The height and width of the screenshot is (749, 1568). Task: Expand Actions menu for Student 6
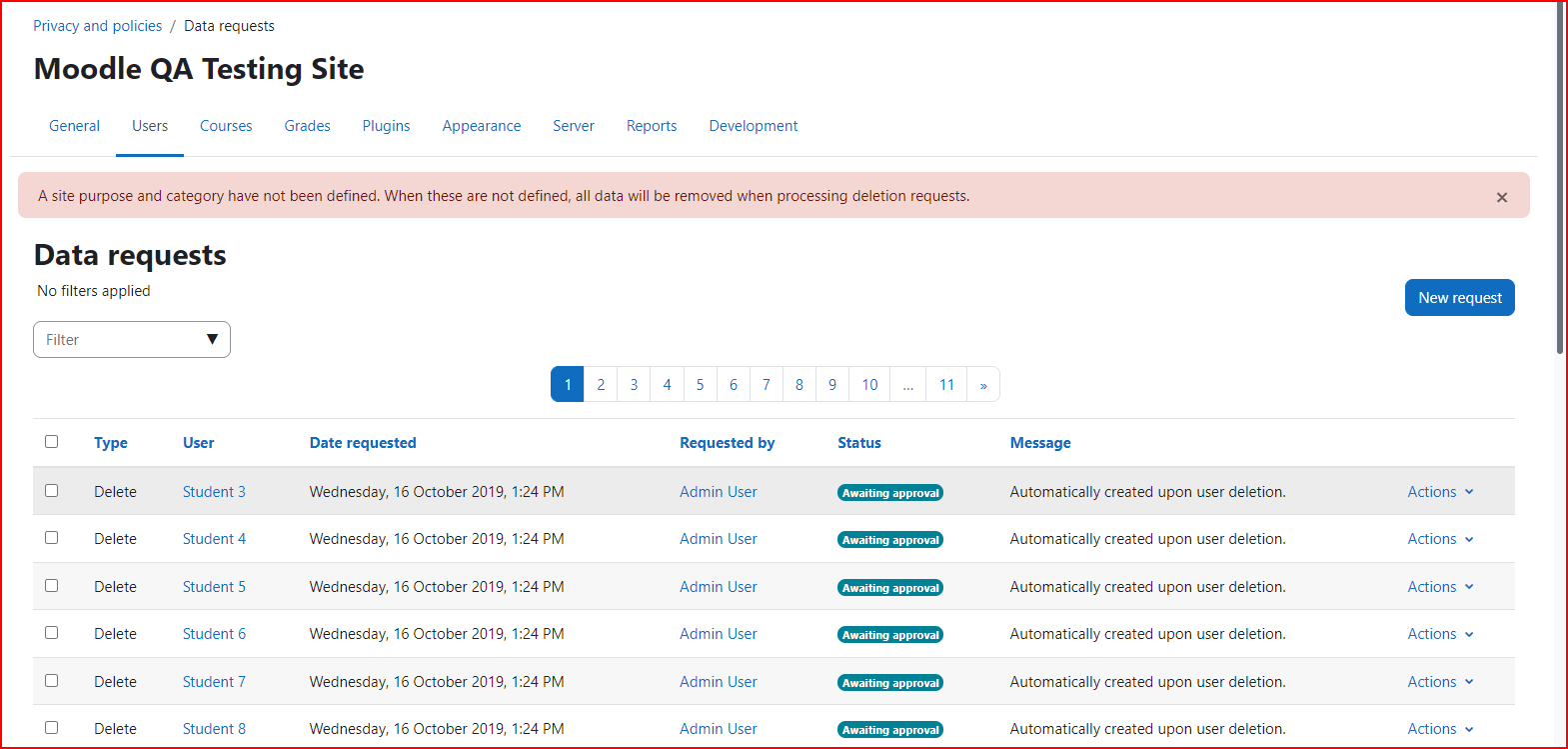[x=1440, y=634]
